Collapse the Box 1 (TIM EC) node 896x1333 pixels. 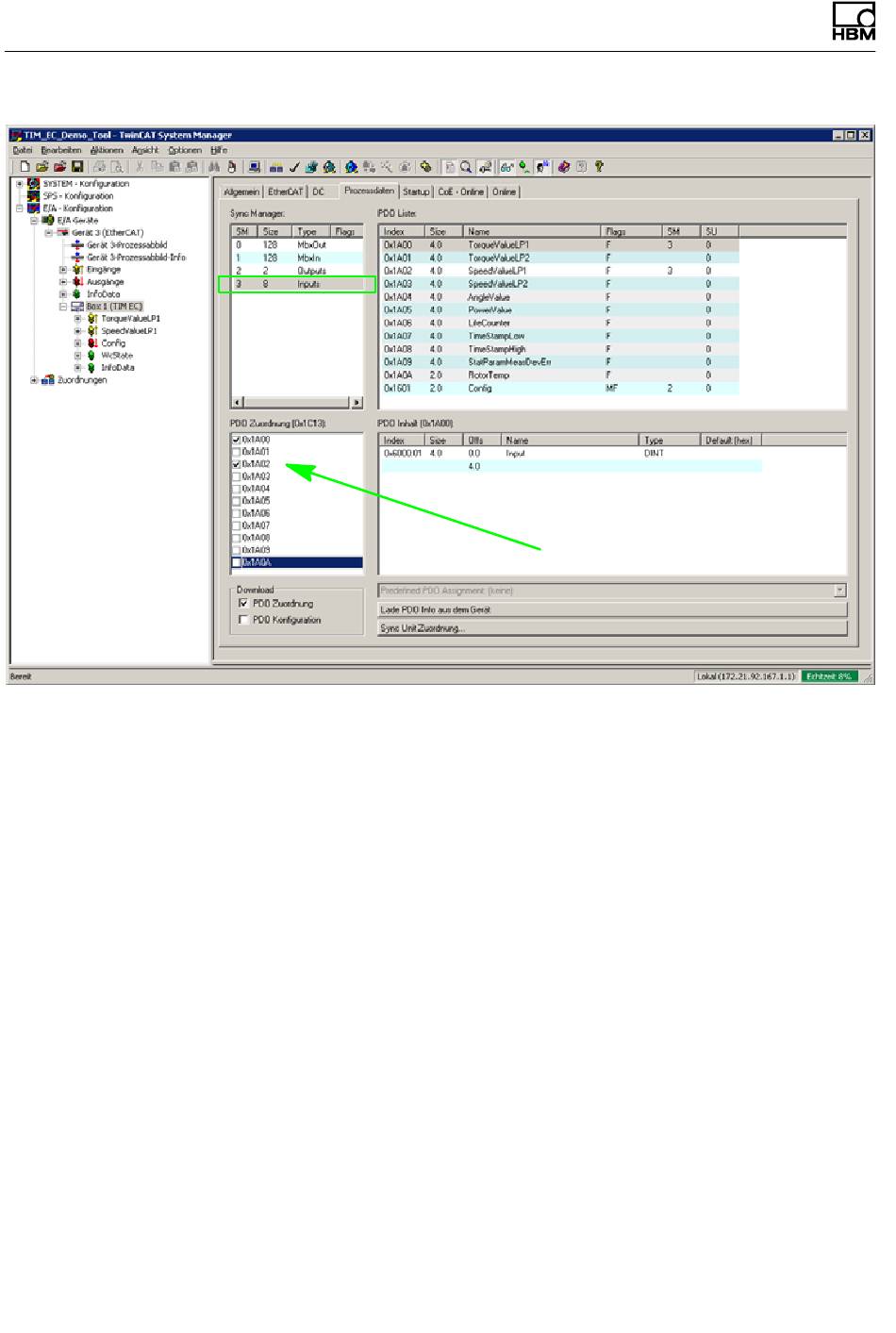point(63,307)
